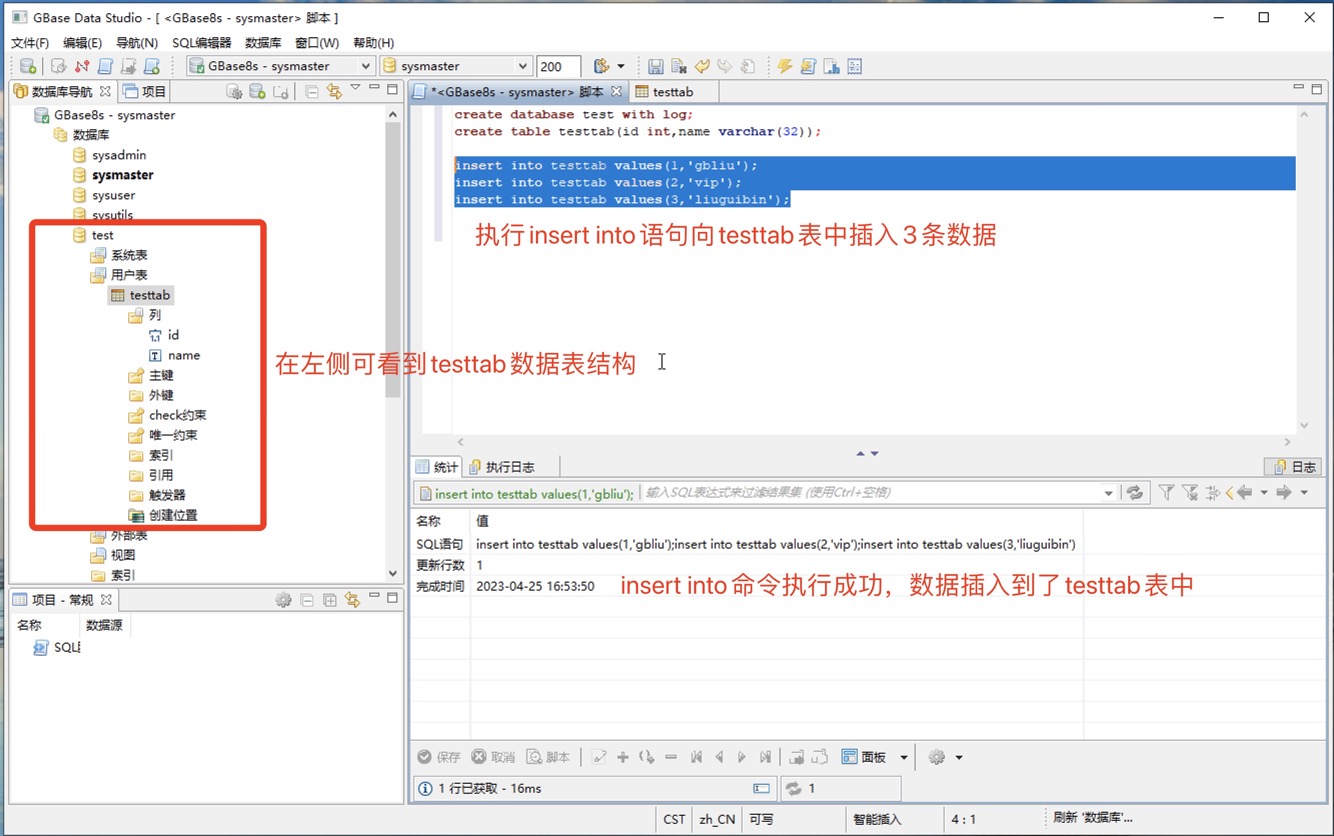The width and height of the screenshot is (1334, 836).
Task: Click the 完成时间 value 2023-04-25 16:53:50
Action: [535, 586]
